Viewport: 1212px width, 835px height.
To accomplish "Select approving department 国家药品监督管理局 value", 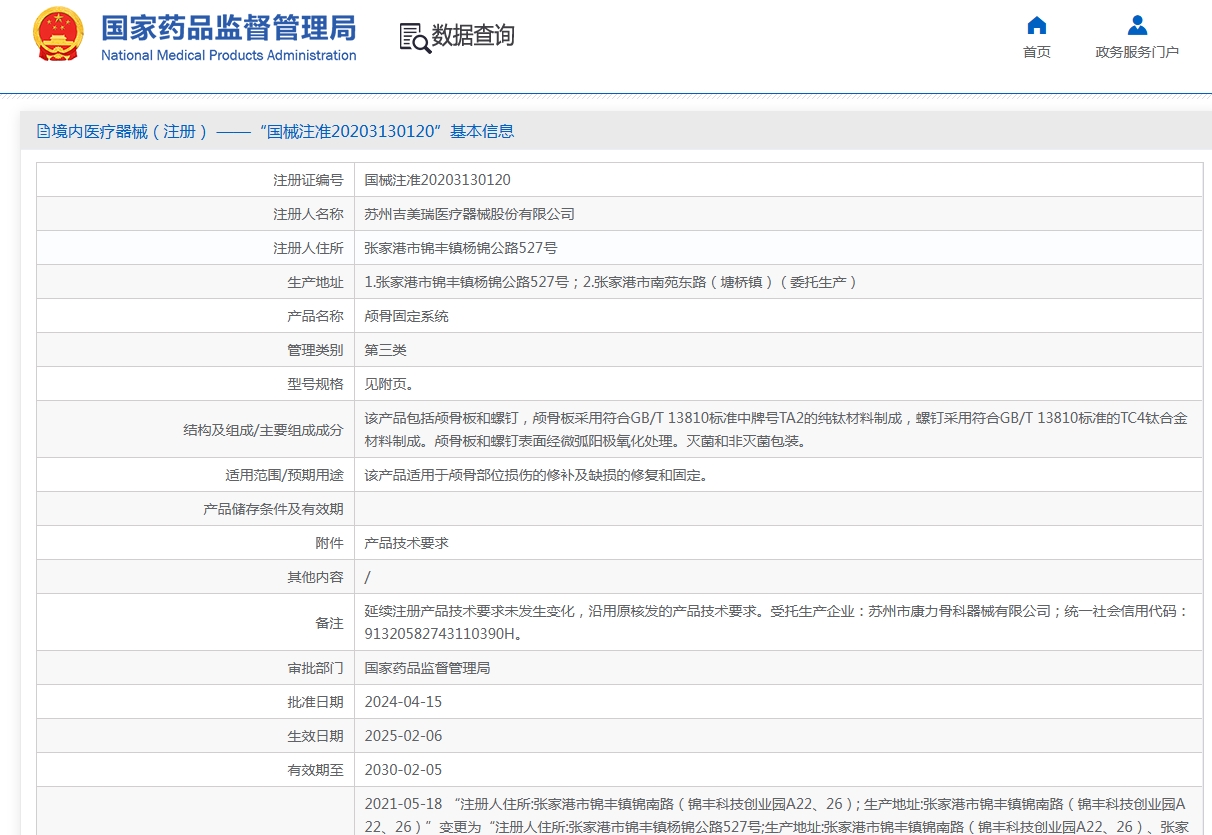I will point(427,668).
